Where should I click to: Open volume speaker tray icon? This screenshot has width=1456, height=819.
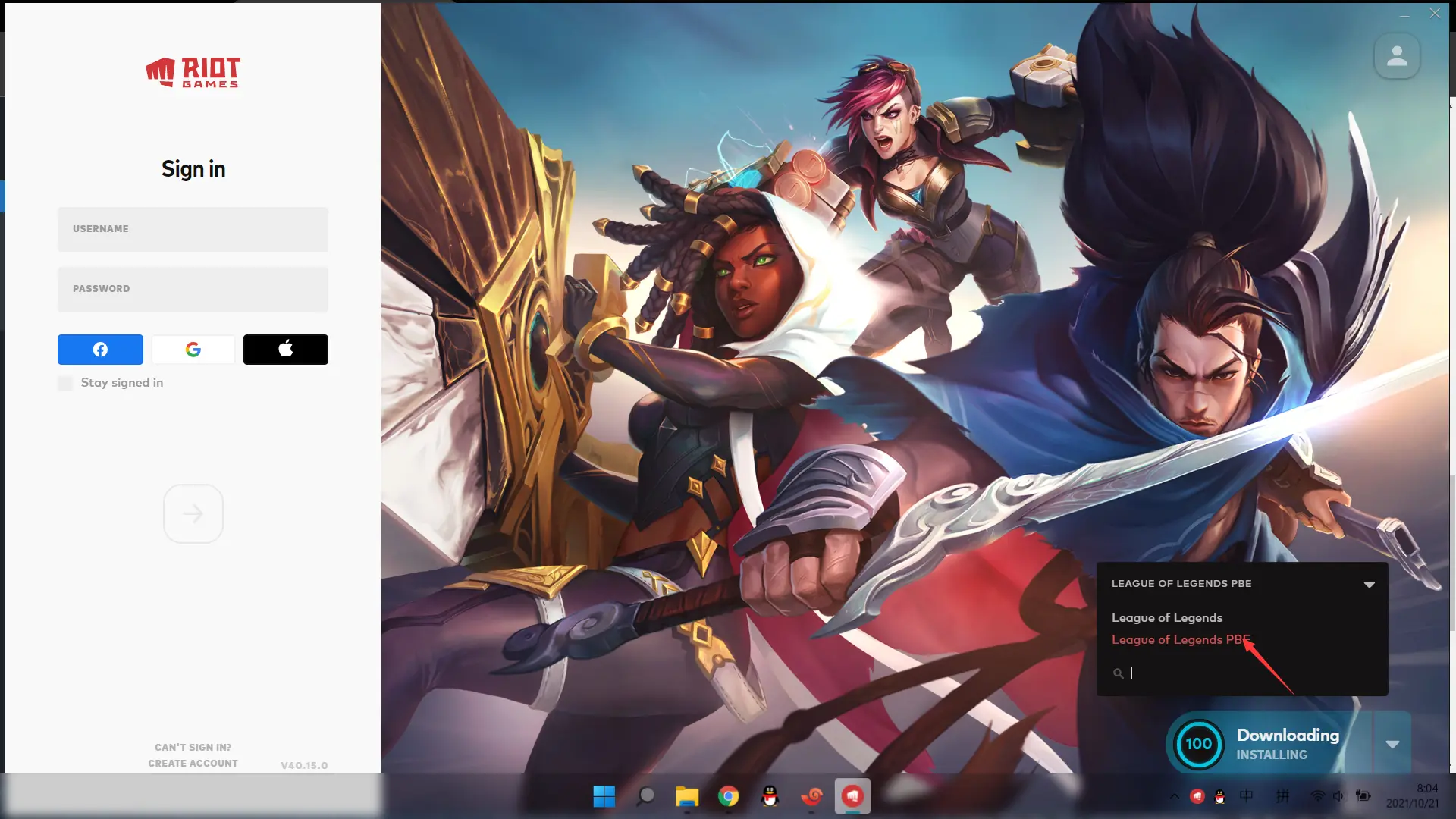click(1338, 796)
